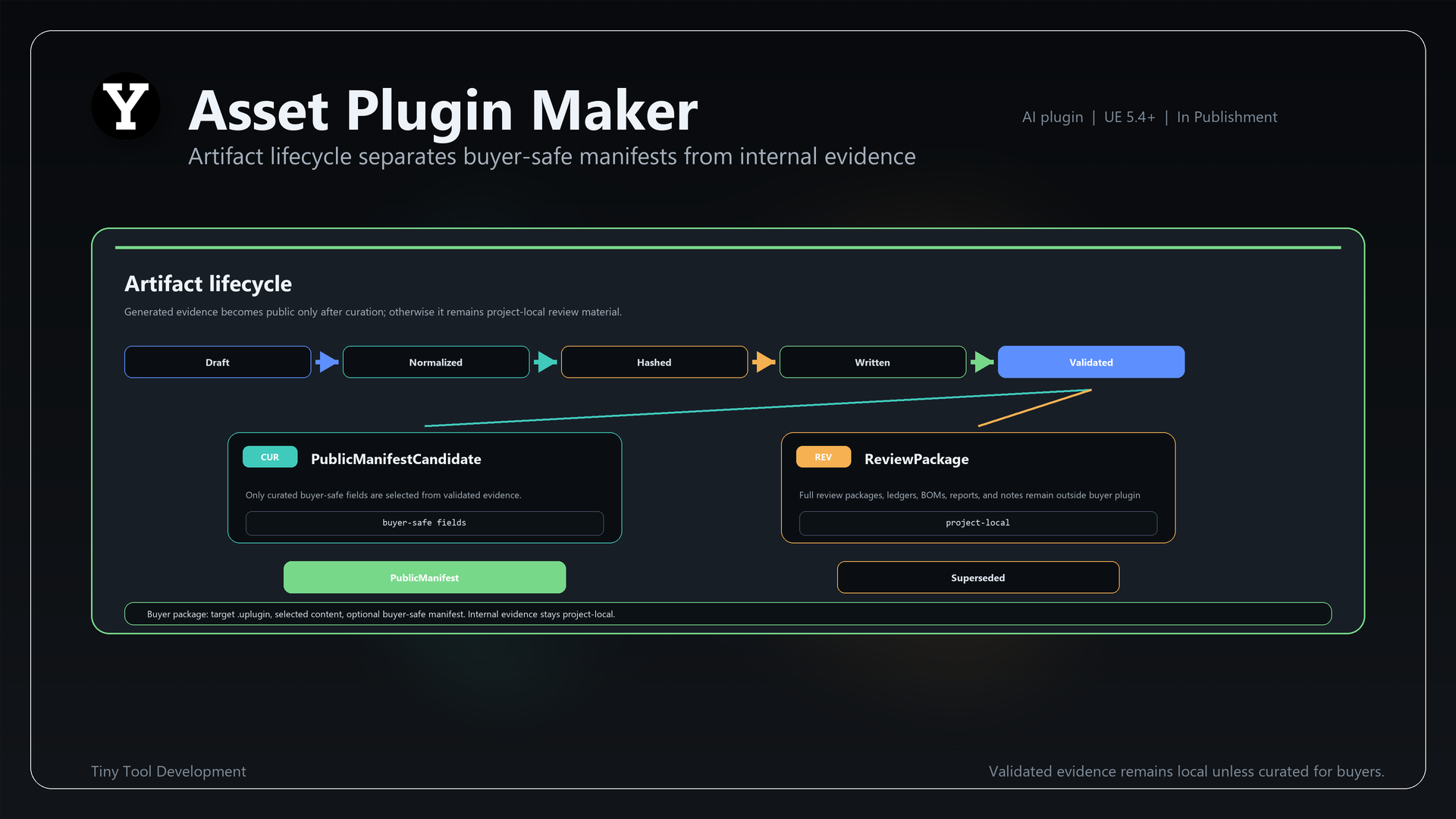
Task: Click the project-local code box
Action: pos(978,523)
